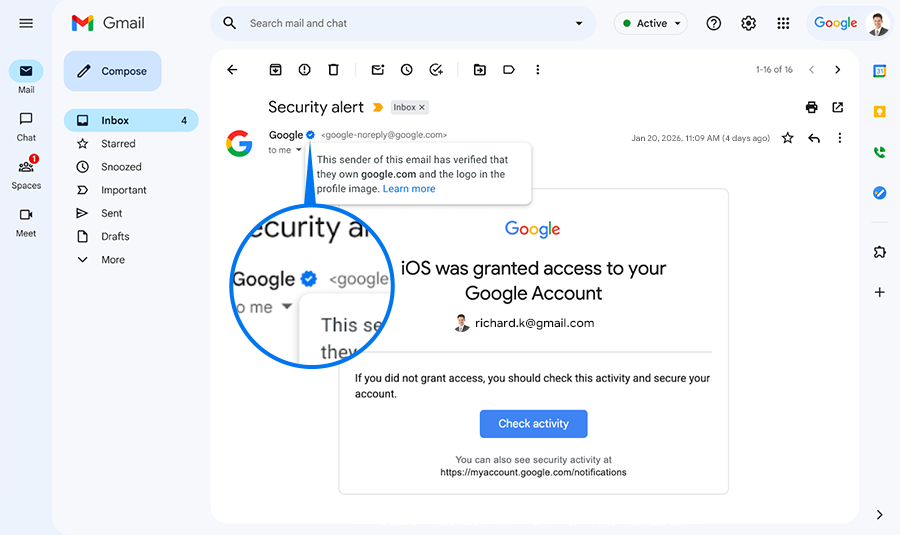Click the Add to Tasks icon
The image size is (900, 535).
pyautogui.click(x=436, y=70)
